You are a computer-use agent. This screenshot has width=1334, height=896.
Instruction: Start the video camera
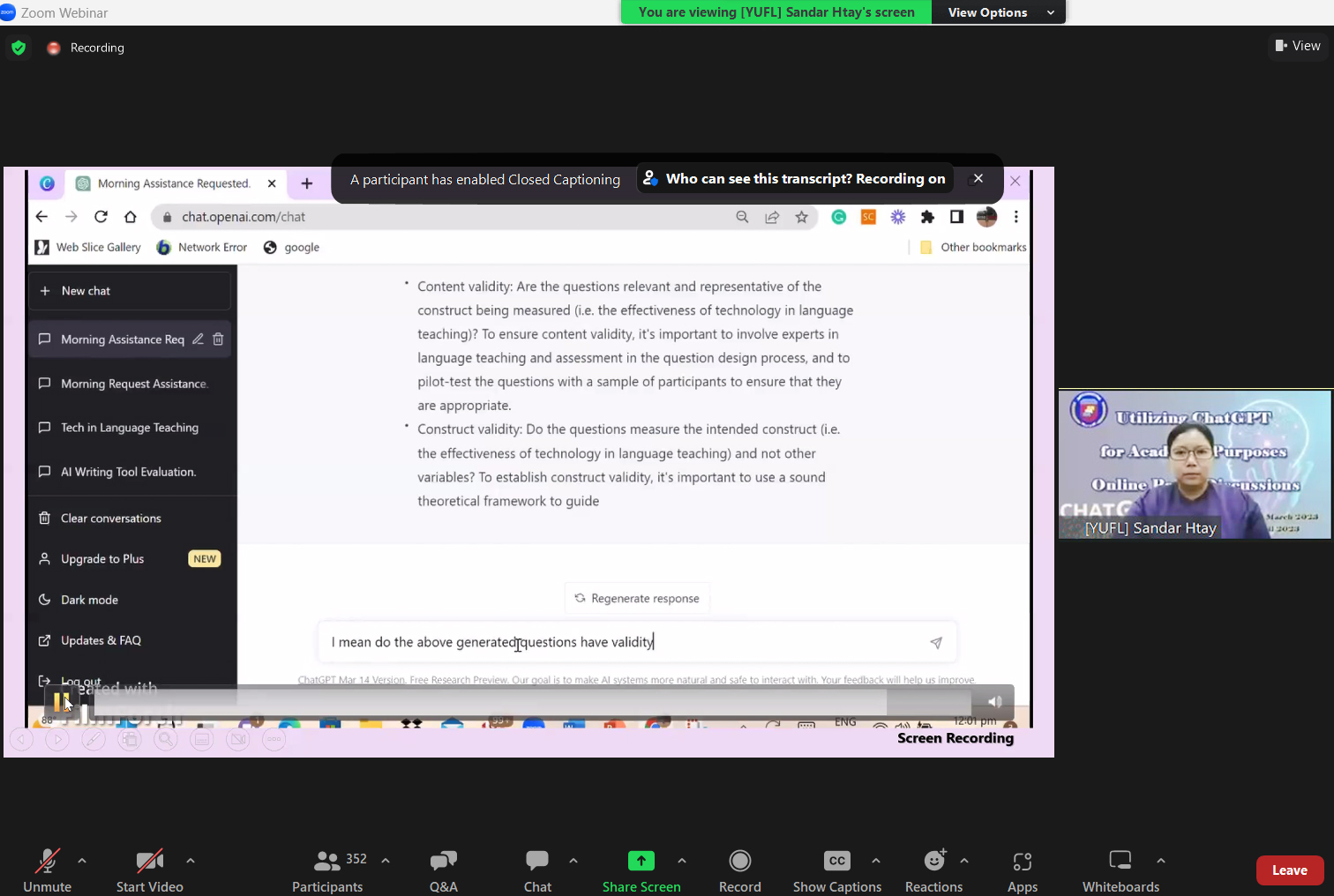(x=149, y=870)
